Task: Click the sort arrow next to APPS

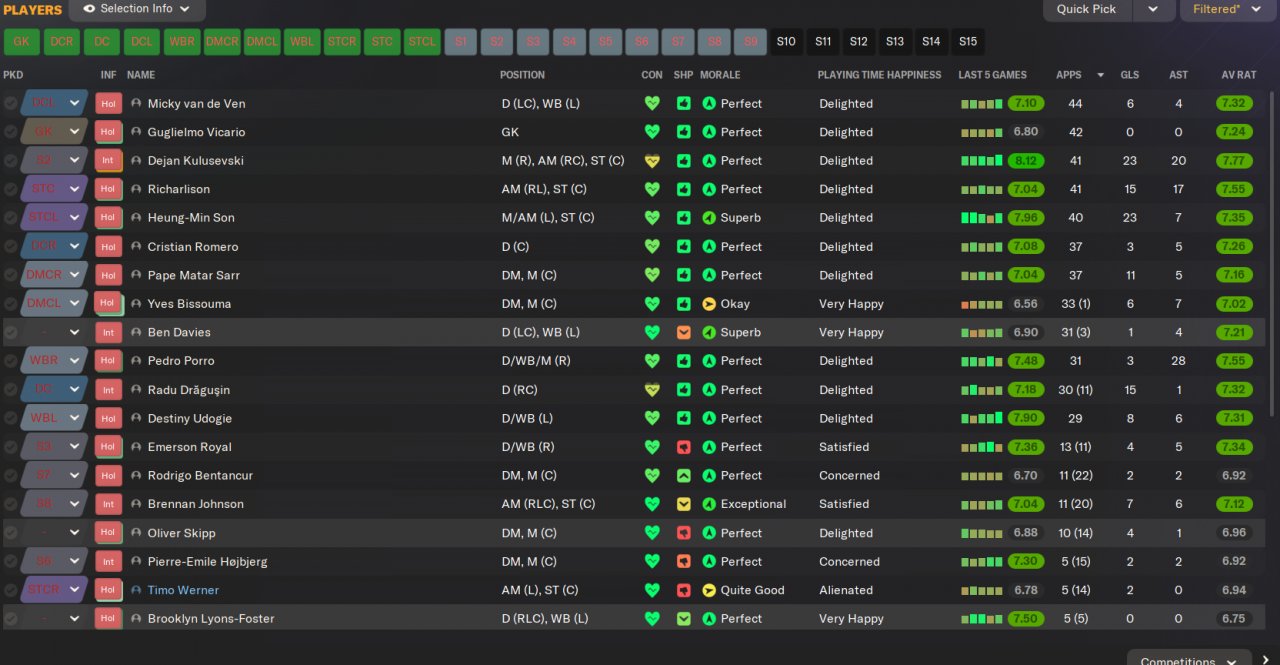Action: point(1101,75)
